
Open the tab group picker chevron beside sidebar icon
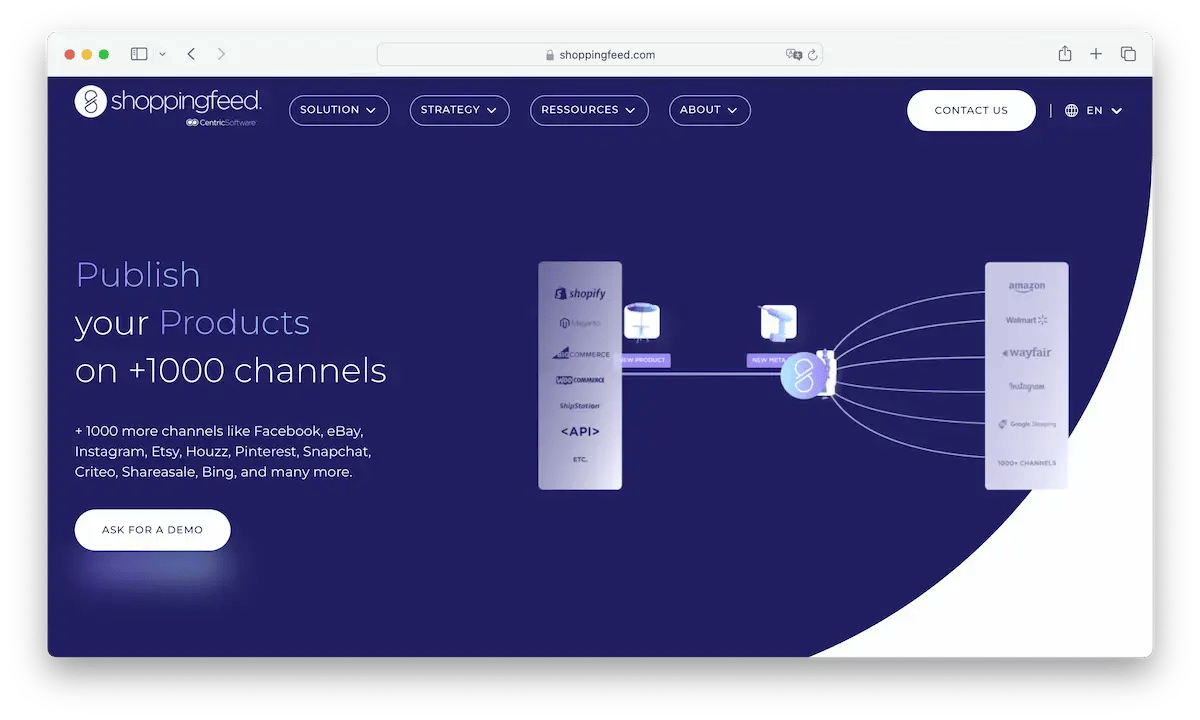pyautogui.click(x=162, y=54)
